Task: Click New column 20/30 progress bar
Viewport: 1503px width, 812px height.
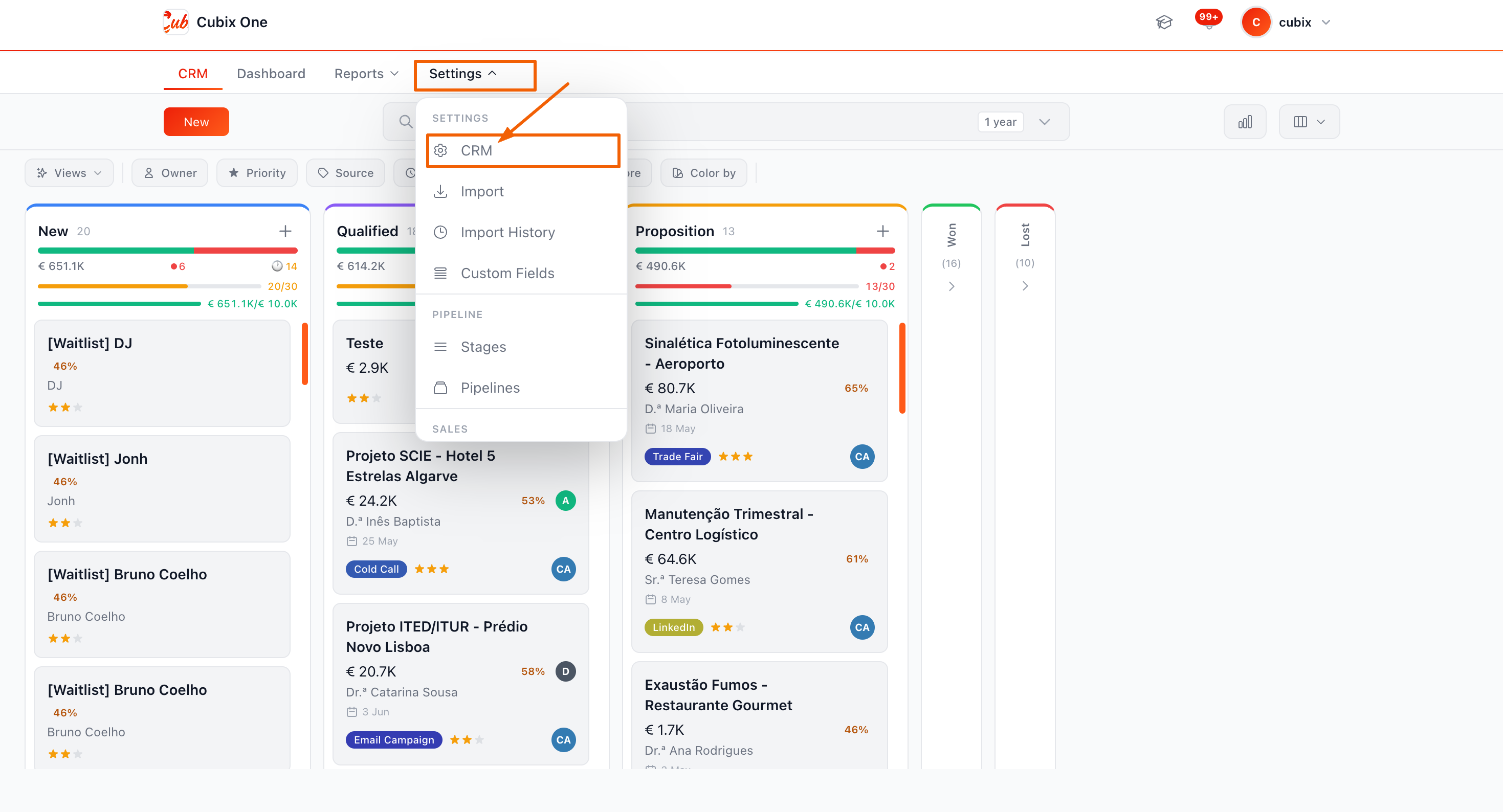Action: [149, 286]
